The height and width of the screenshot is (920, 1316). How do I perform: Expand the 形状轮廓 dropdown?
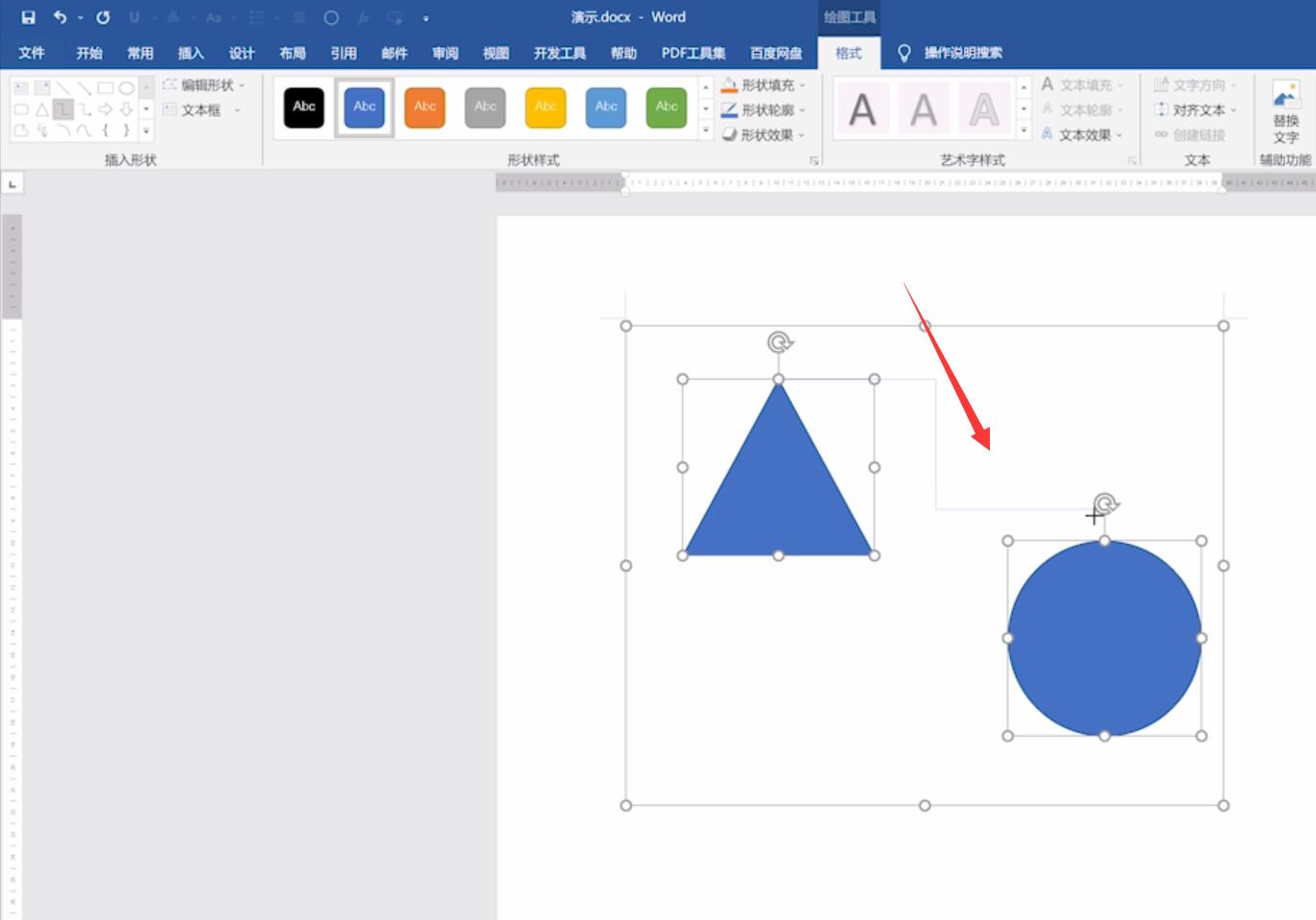point(803,110)
